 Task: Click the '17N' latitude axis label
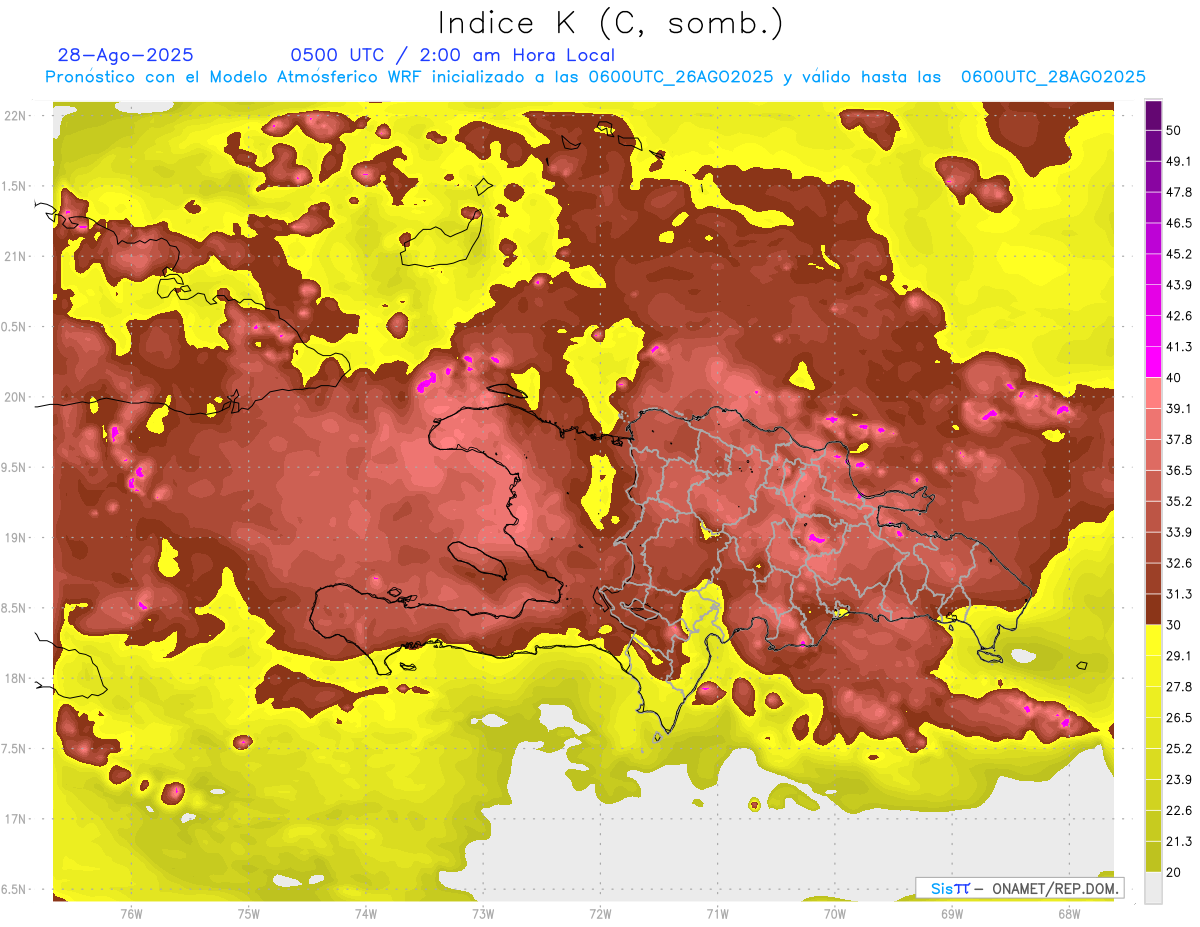pos(16,819)
